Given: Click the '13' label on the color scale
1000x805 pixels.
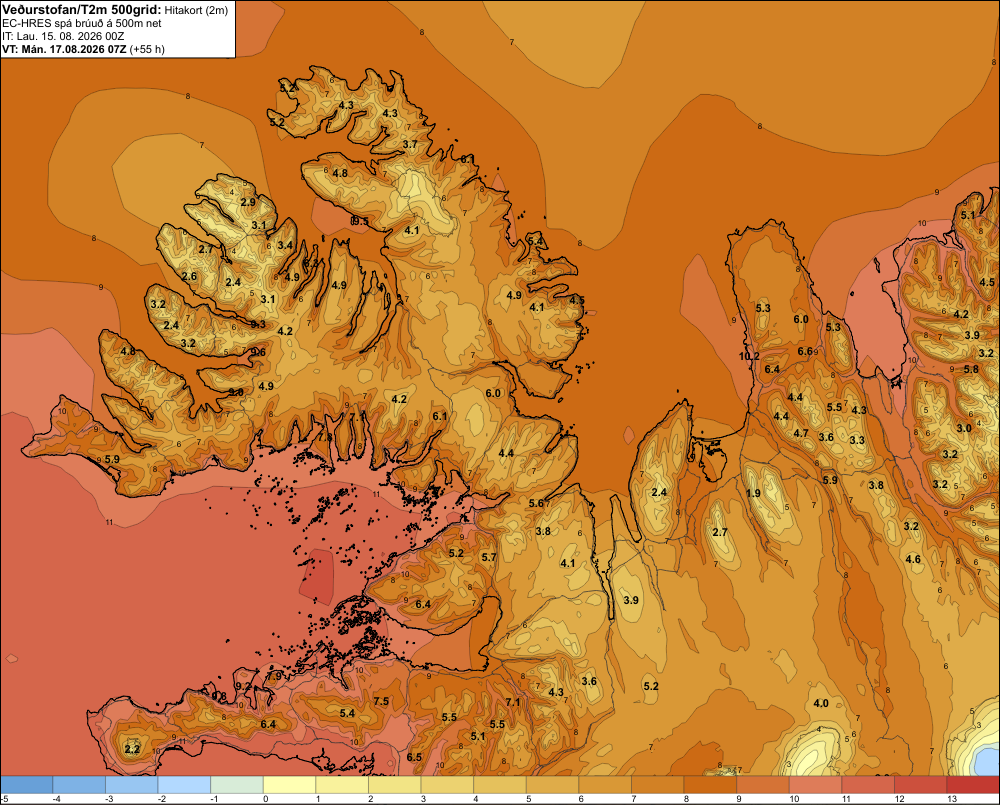Looking at the screenshot, I should point(952,799).
